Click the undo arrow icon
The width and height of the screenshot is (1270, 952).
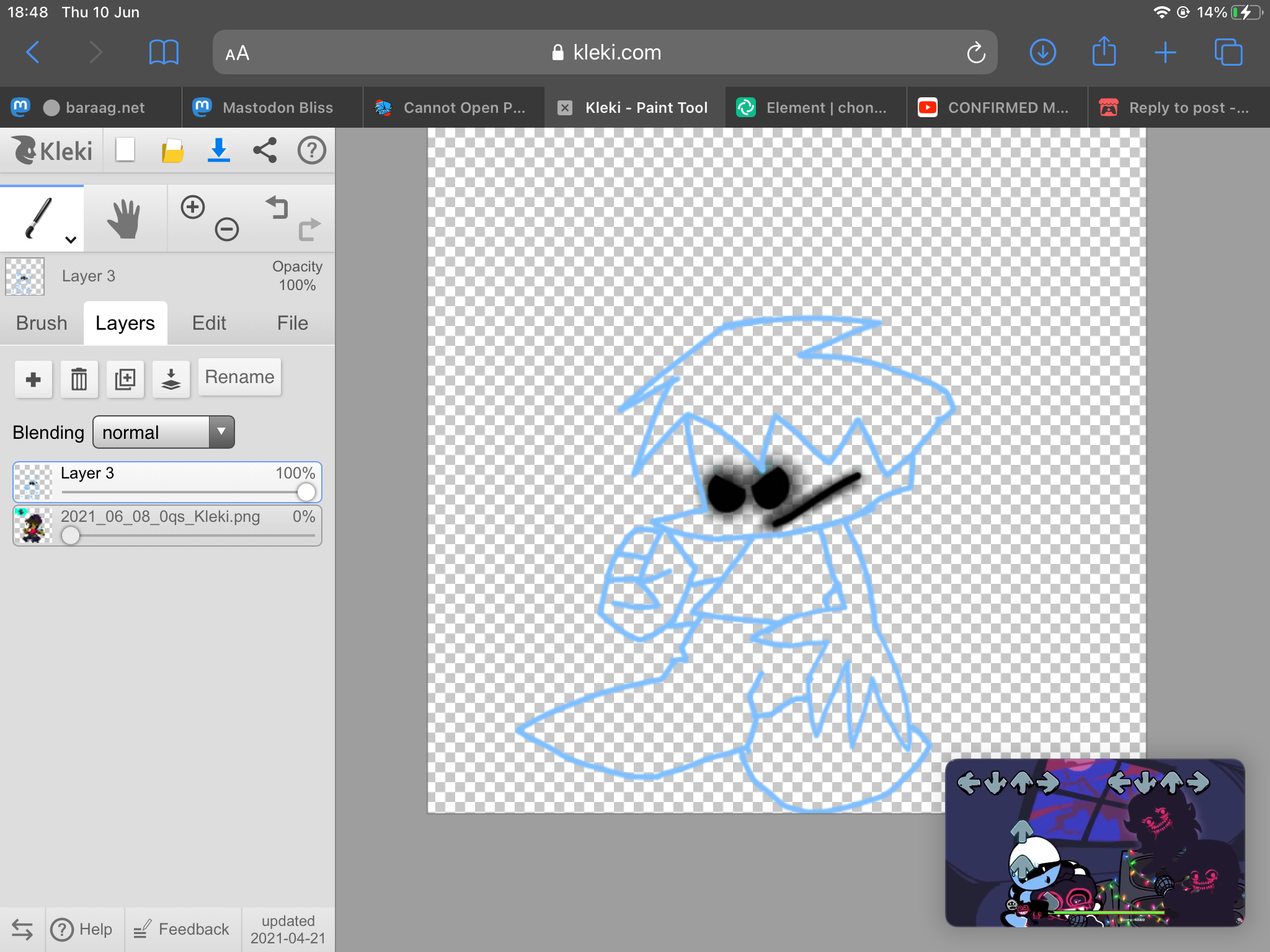click(x=277, y=207)
